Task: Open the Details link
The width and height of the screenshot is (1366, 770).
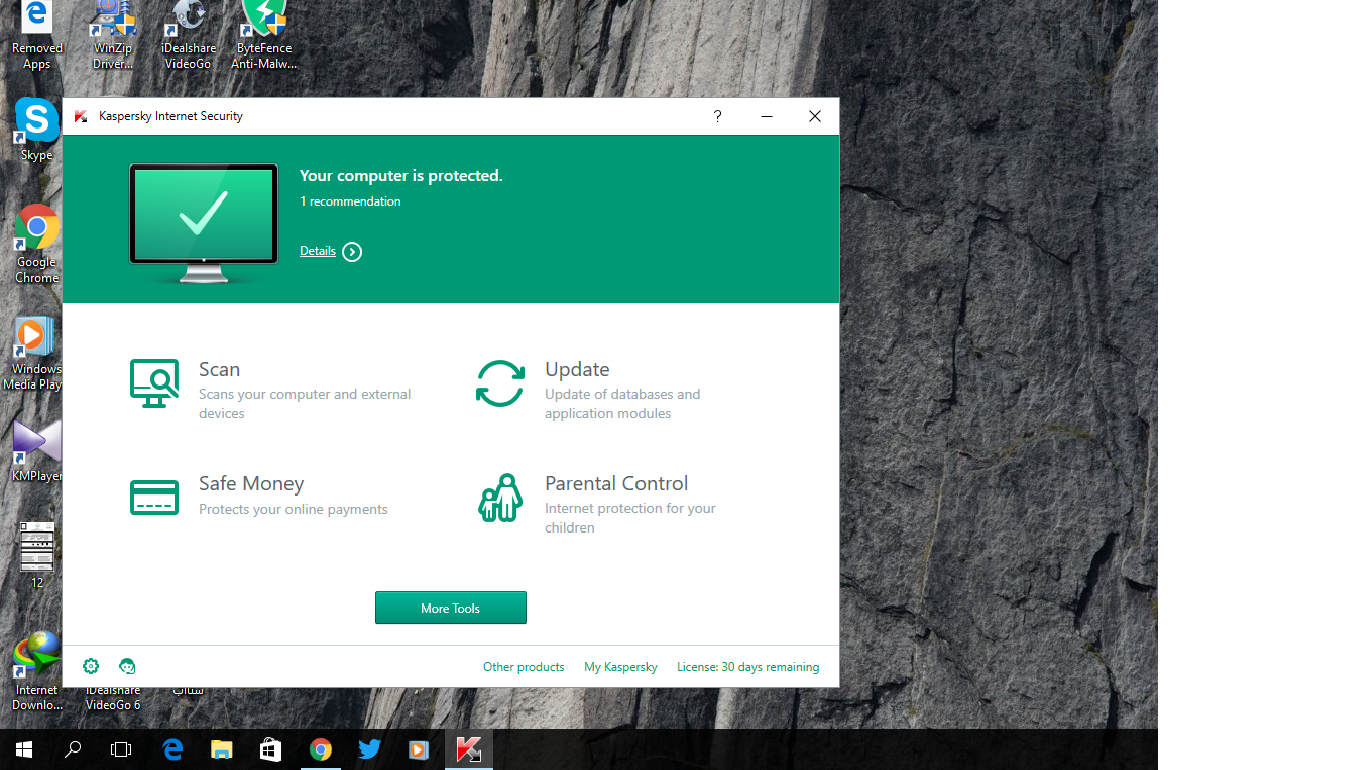Action: click(x=318, y=251)
